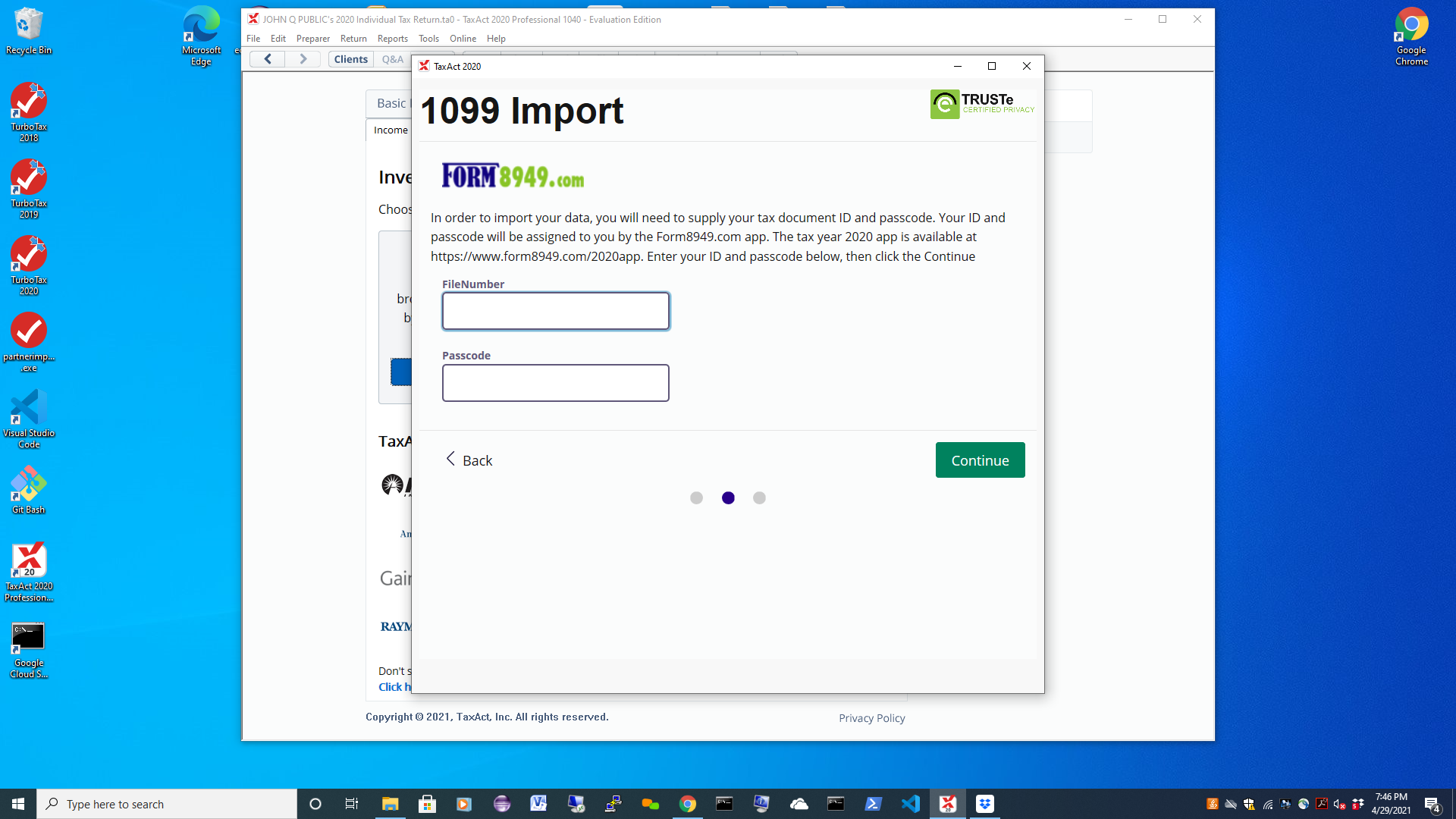Click the Windows Start button
The width and height of the screenshot is (1456, 819).
point(18,804)
